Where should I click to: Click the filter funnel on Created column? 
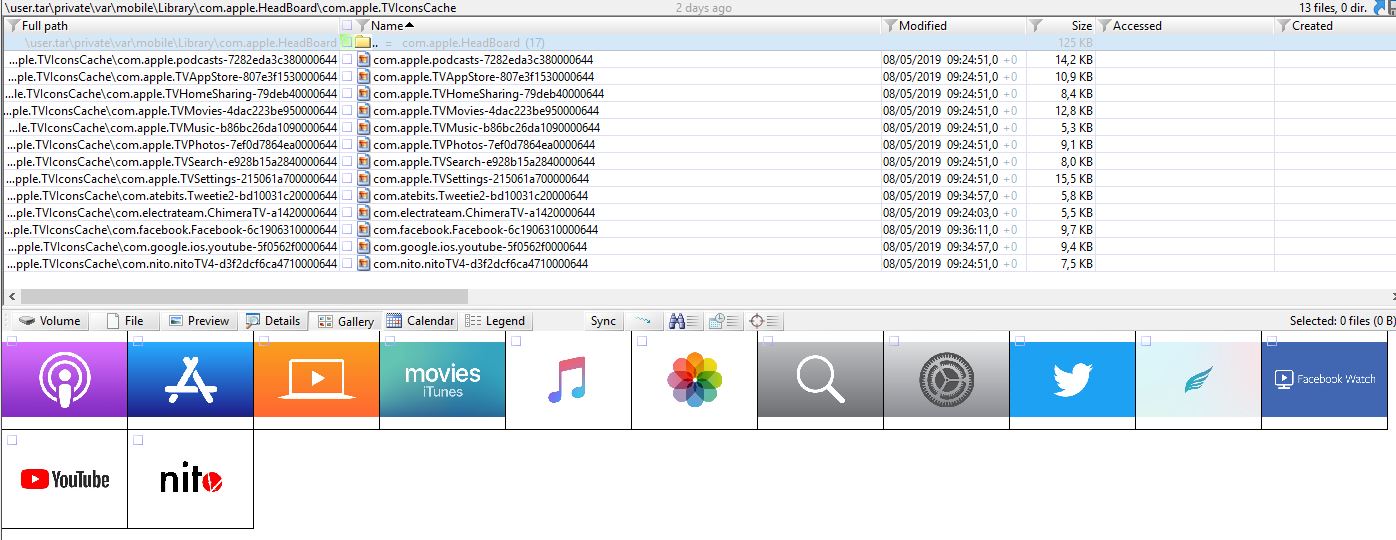coord(1283,26)
